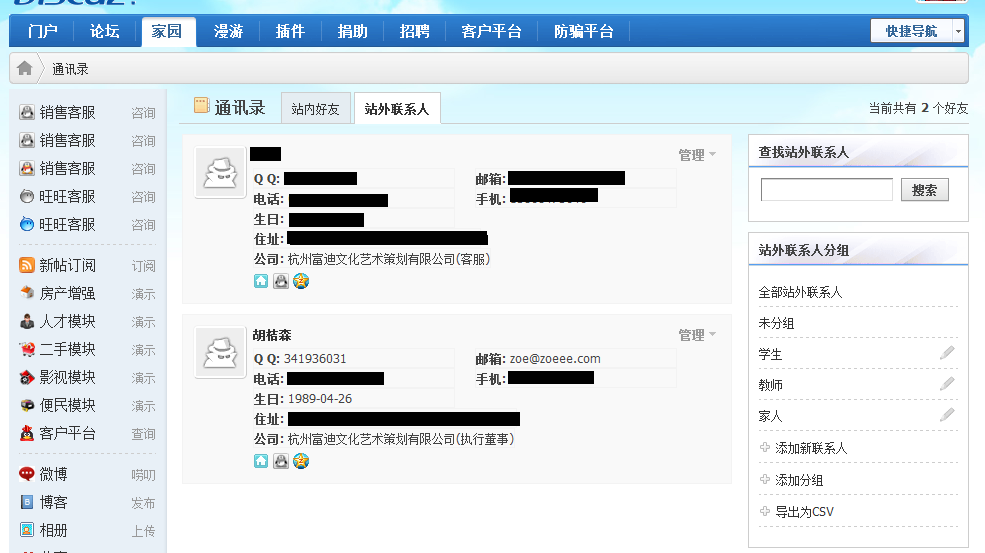Click third 销售客服 orange icon
Viewport: 985px width, 553px height.
(26, 168)
